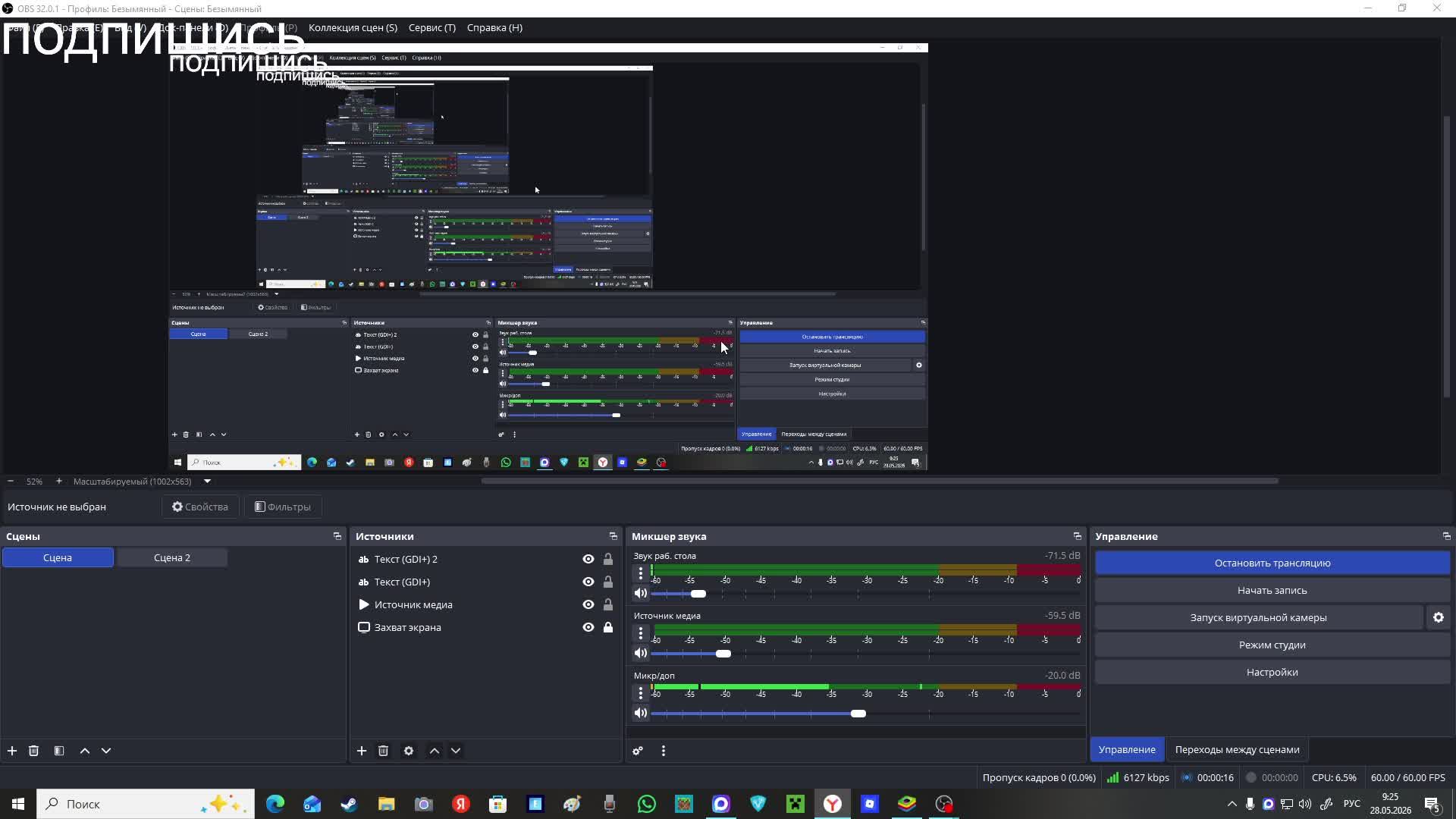Open scene filters icon in Scenes panel

[x=59, y=751]
